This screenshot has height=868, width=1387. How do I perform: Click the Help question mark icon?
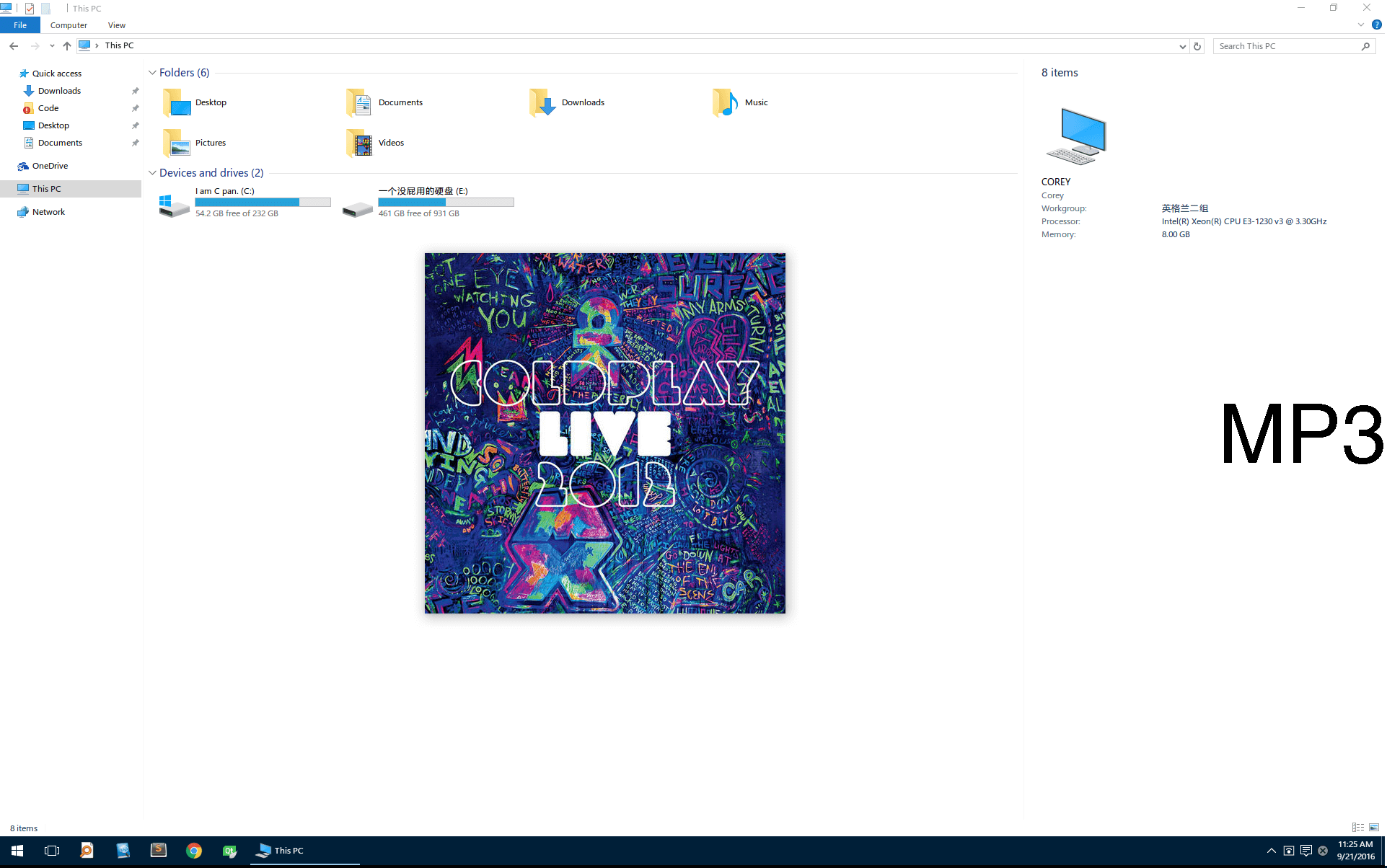coord(1376,25)
